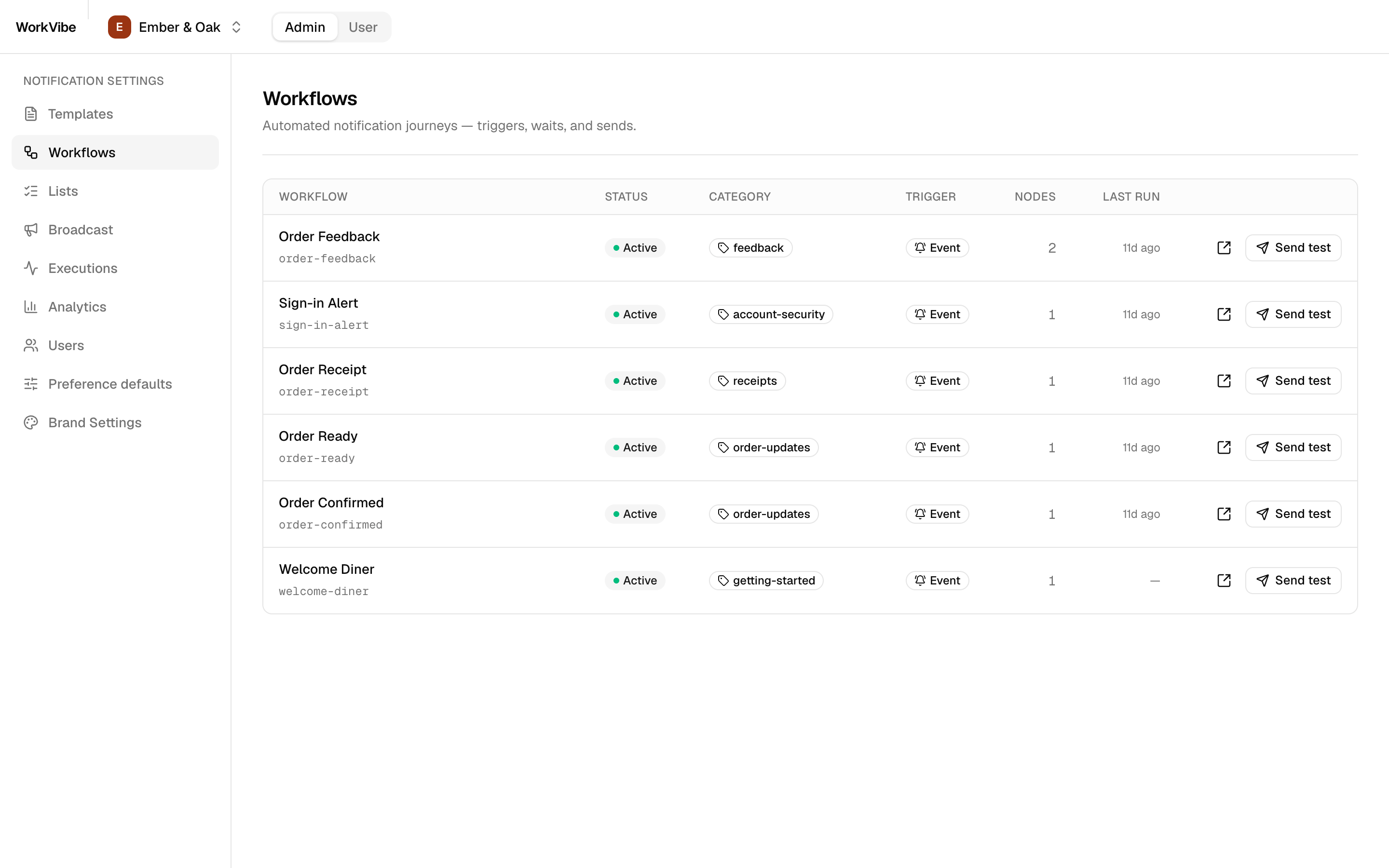Click the WorkVibe logo link
Screen dimensions: 1389x868
tap(46, 27)
